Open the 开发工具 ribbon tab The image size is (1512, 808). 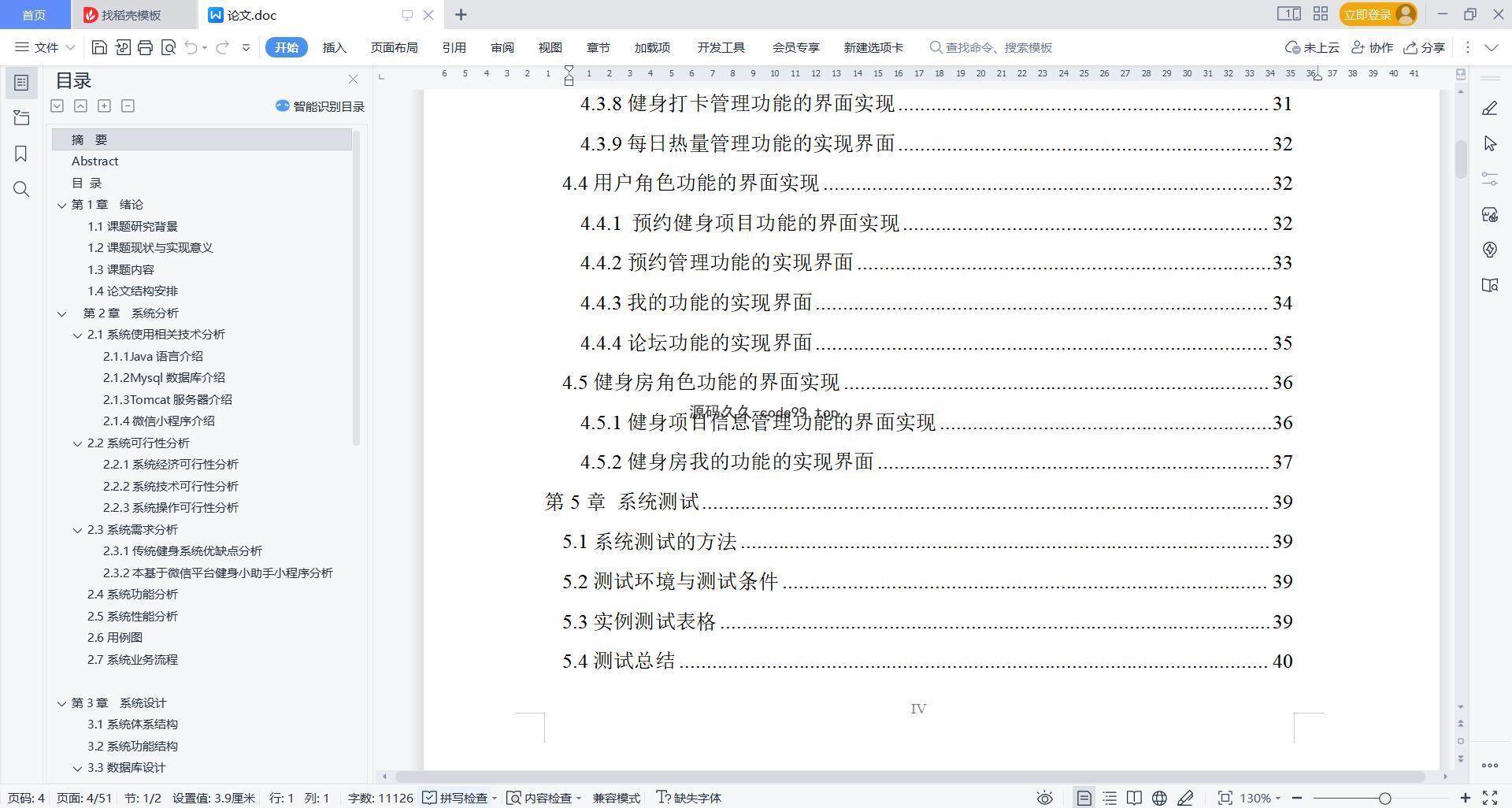click(x=721, y=47)
